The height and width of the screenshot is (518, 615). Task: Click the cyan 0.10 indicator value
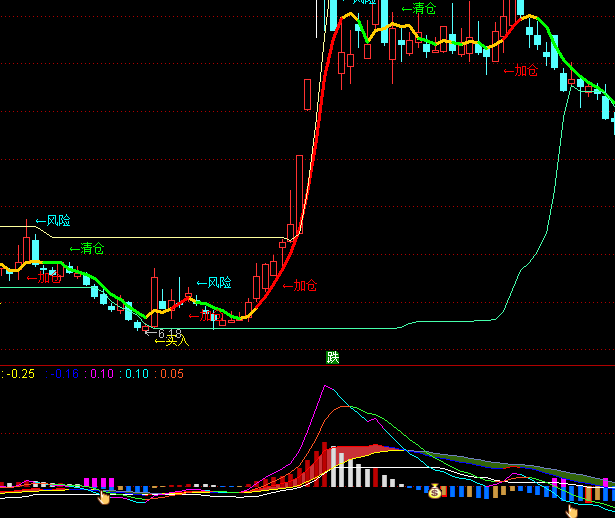tap(137, 374)
